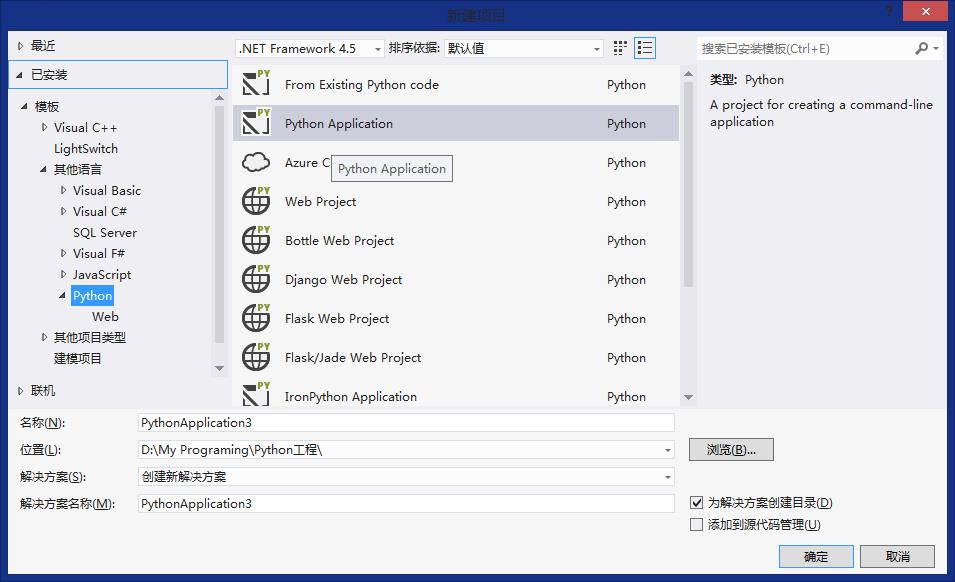The height and width of the screenshot is (582, 955).
Task: Collapse the Python tree node
Action: click(63, 296)
